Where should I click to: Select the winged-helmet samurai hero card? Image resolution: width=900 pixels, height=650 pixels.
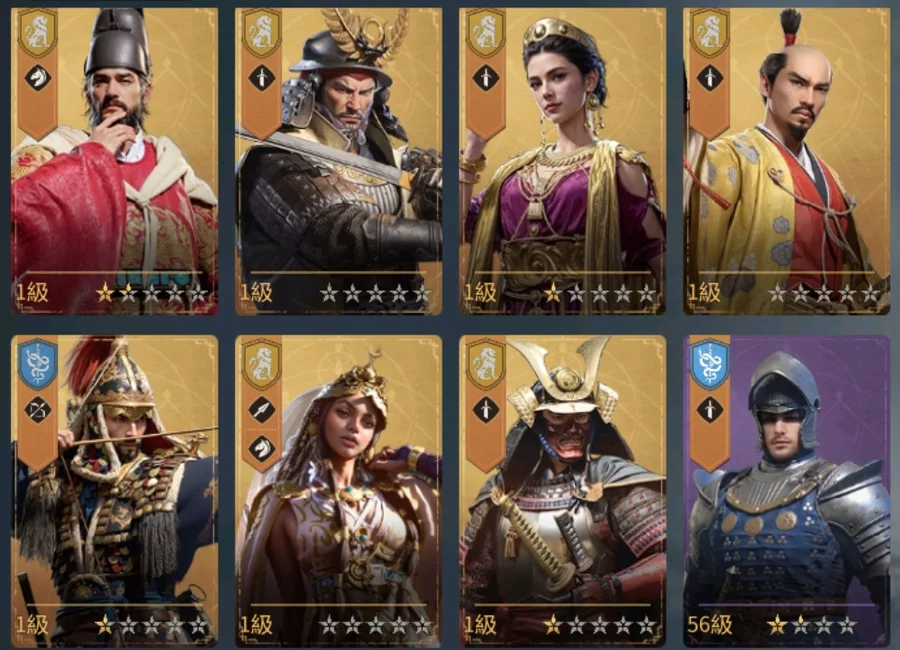point(339,161)
